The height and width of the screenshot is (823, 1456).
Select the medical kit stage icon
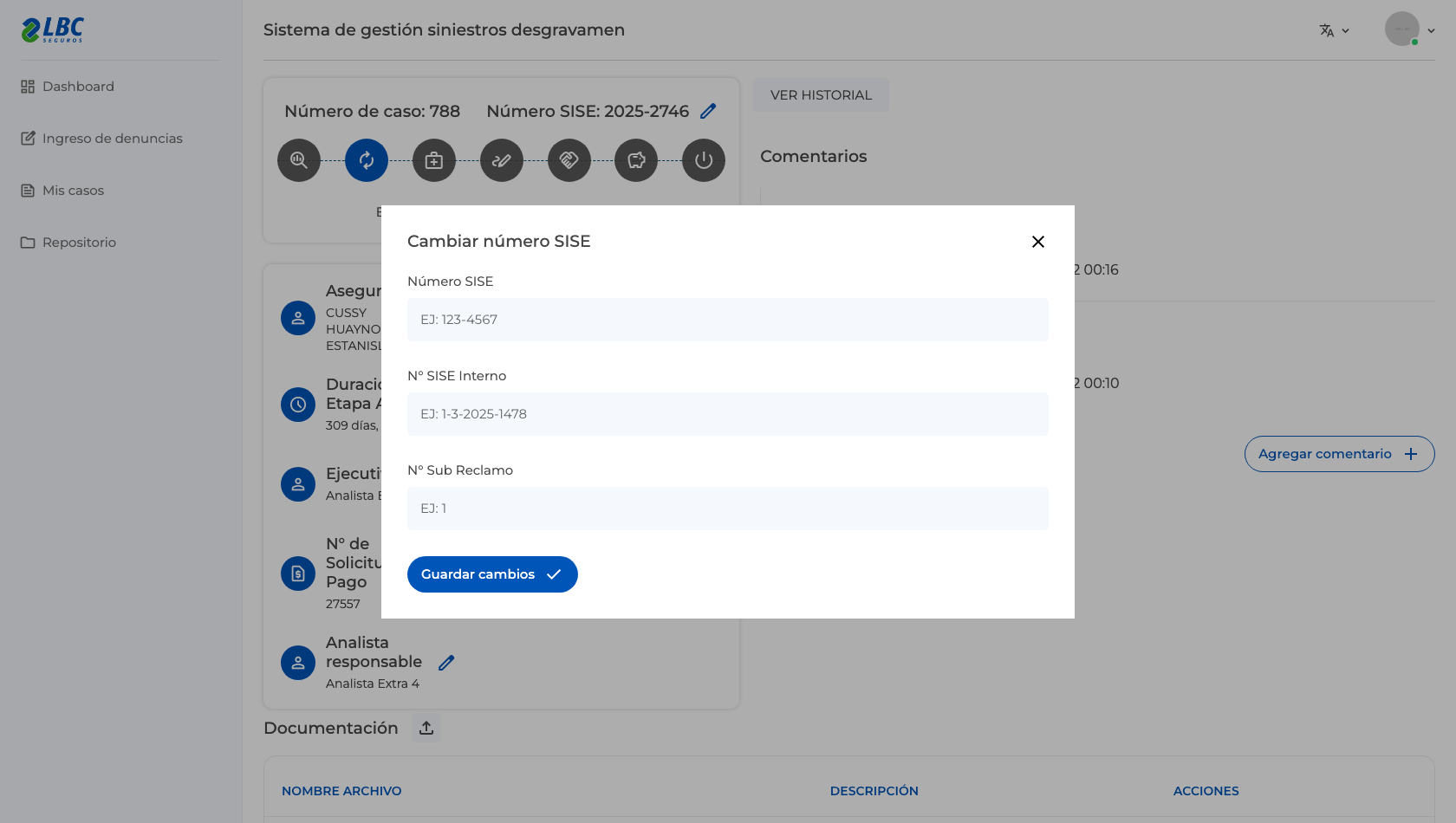[x=434, y=160]
